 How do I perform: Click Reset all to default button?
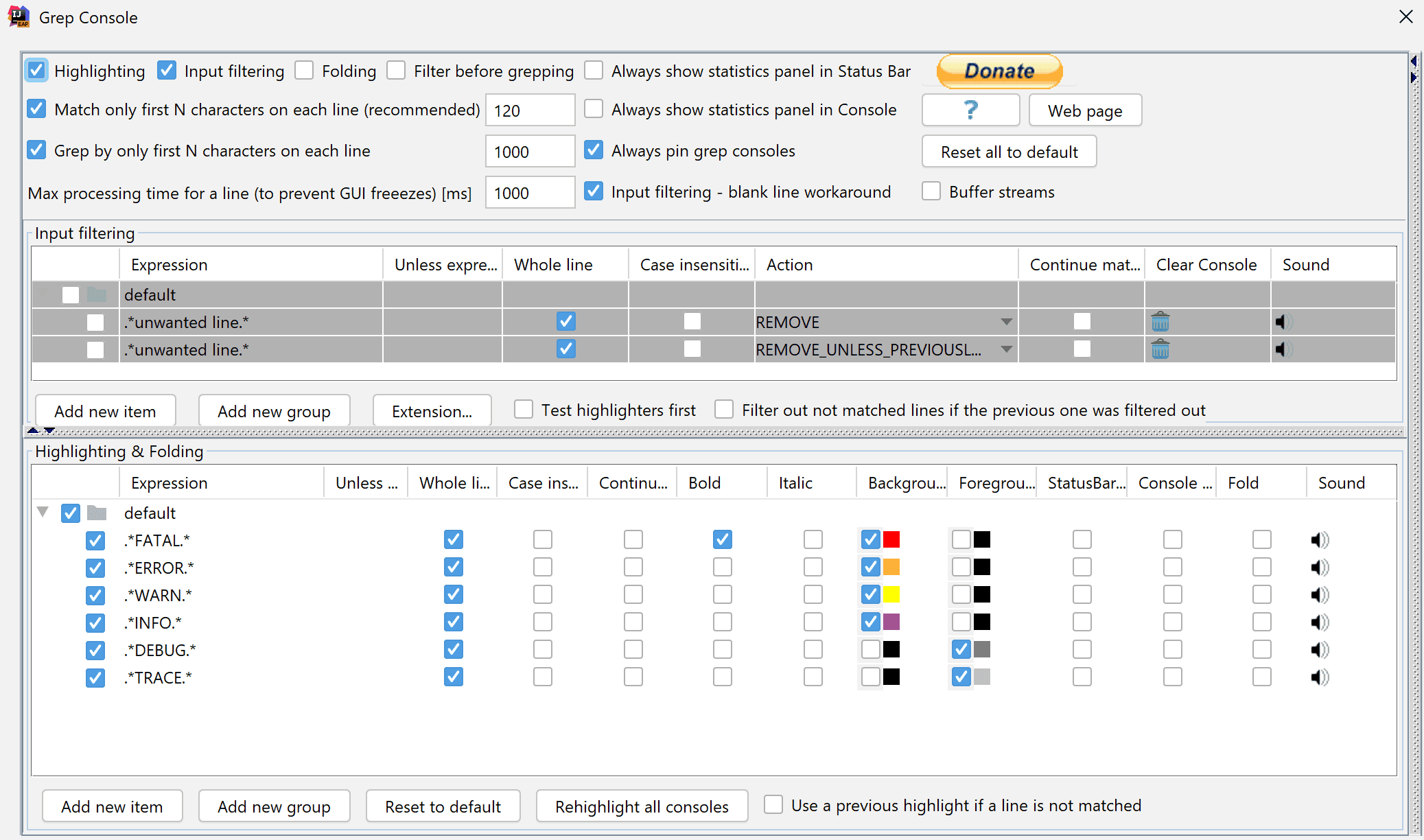coord(1009,152)
